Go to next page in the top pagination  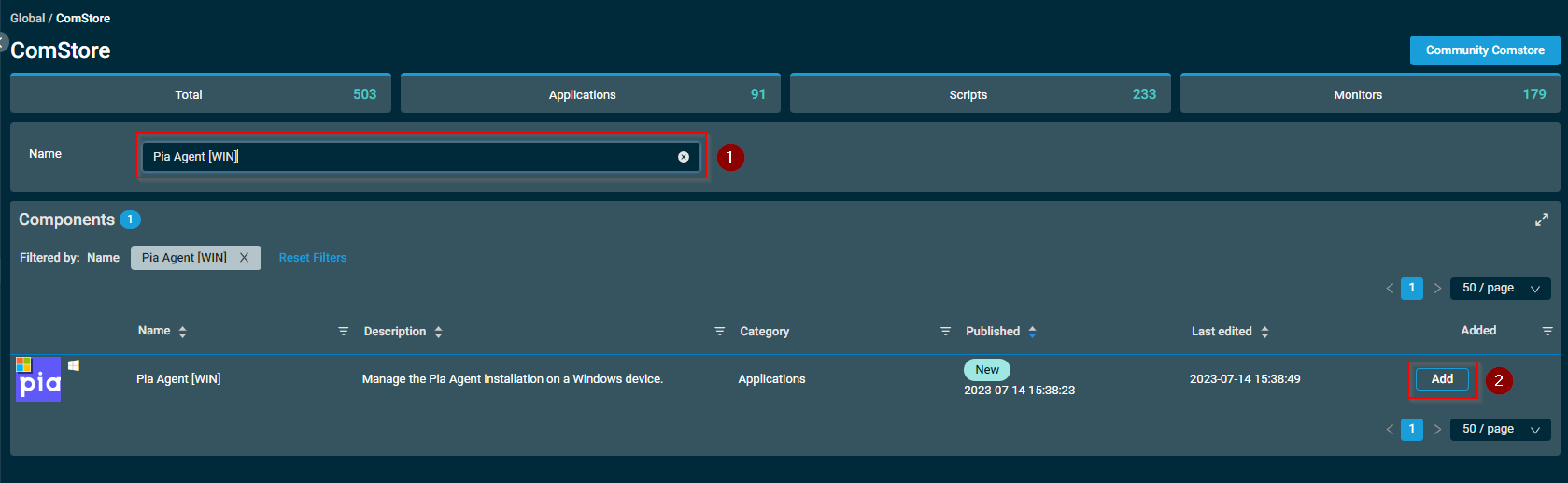pos(1437,289)
